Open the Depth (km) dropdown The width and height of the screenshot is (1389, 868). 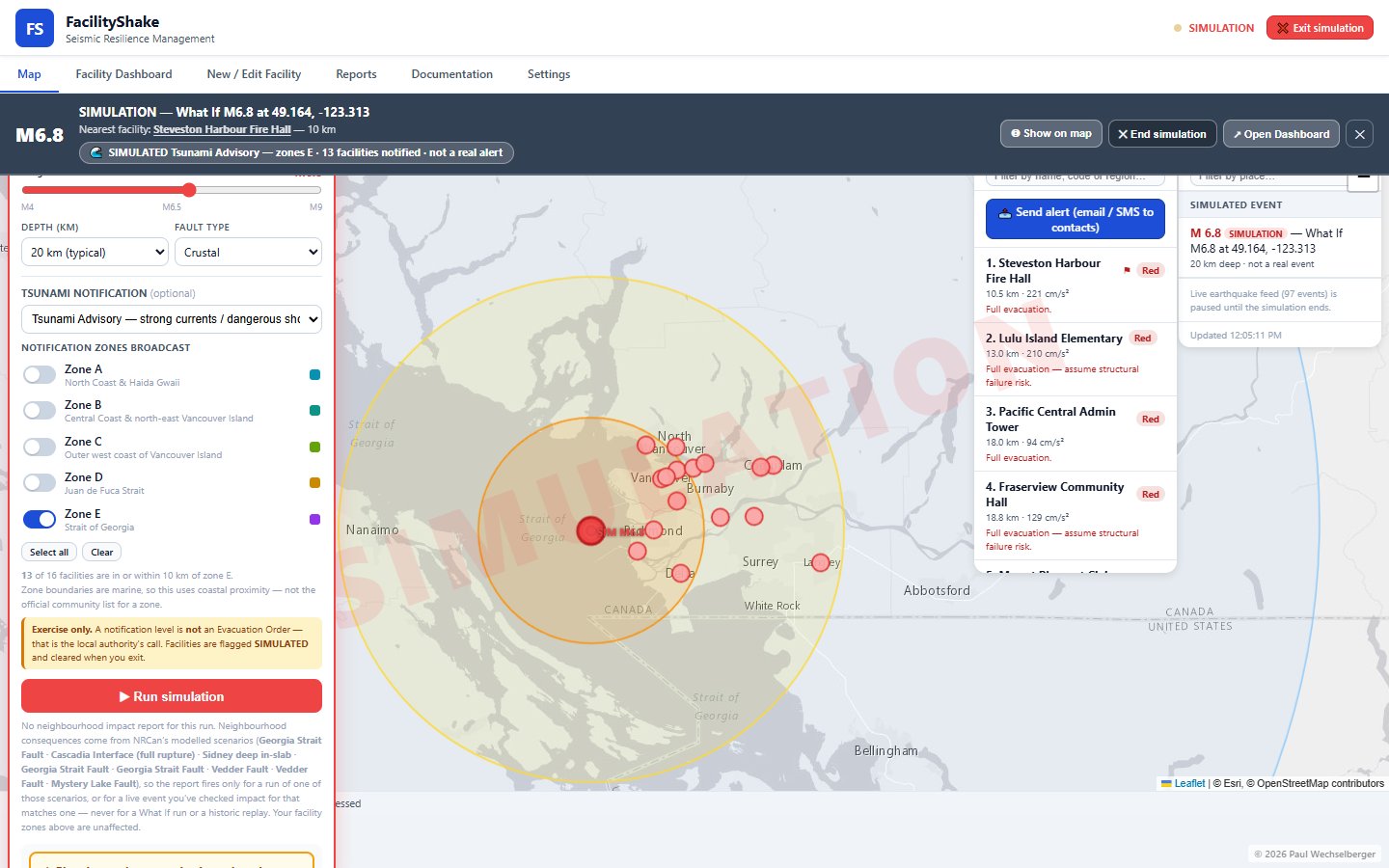click(95, 252)
